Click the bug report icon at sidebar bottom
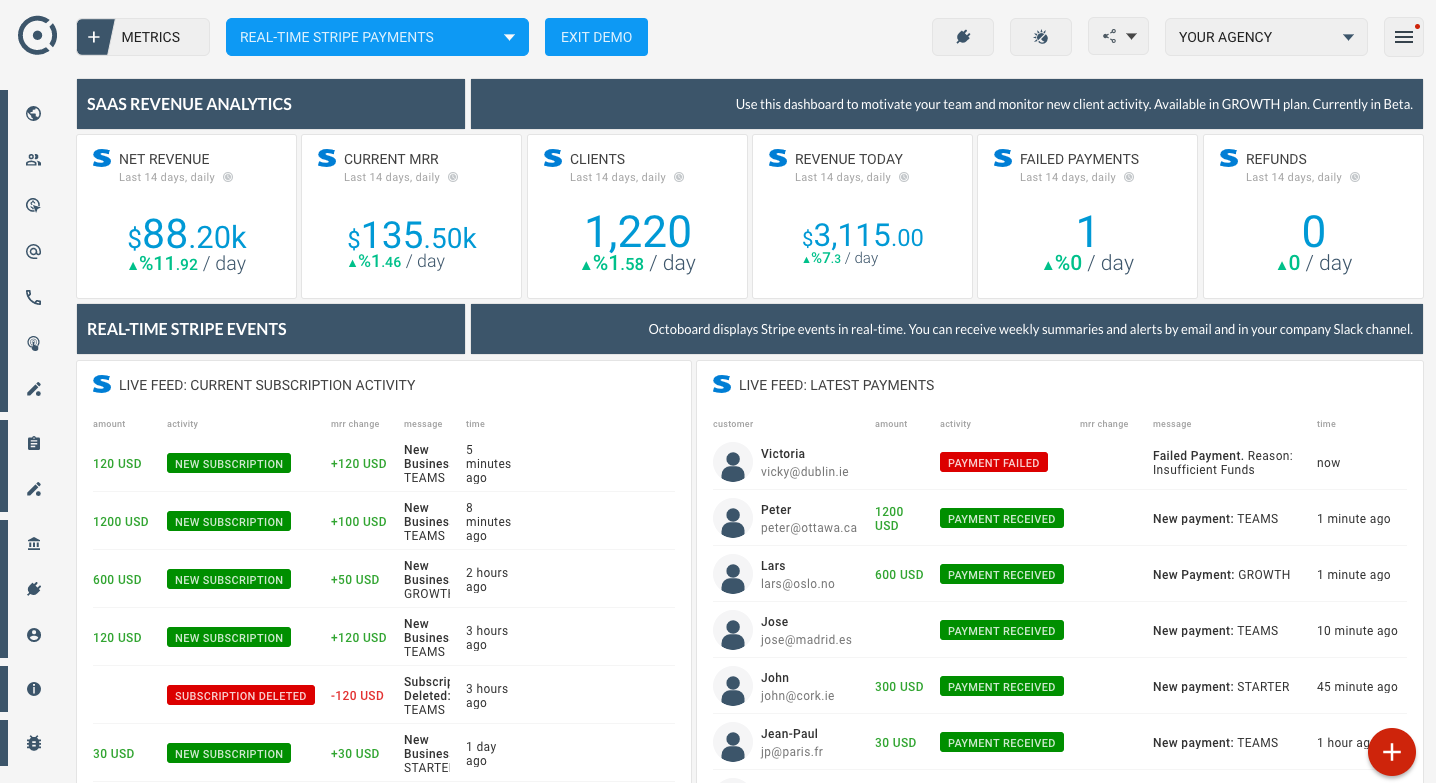This screenshot has height=783, width=1436. click(x=33, y=742)
